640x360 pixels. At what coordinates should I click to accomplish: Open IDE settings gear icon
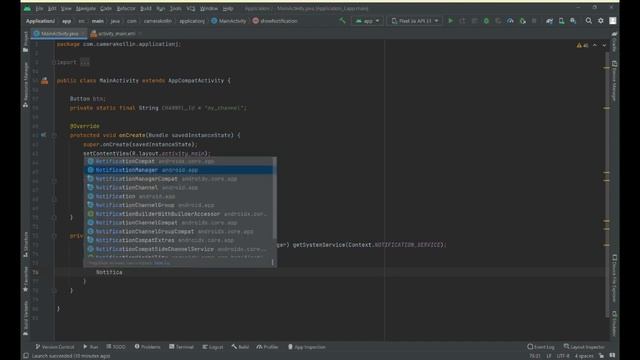(600, 20)
